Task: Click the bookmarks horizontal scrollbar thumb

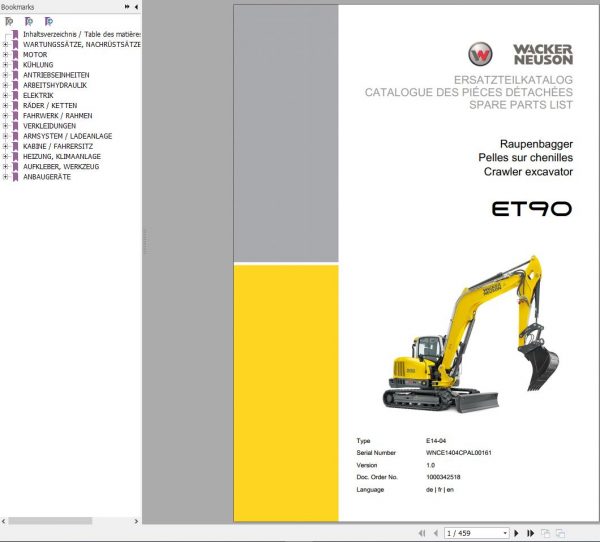Action: point(50,521)
